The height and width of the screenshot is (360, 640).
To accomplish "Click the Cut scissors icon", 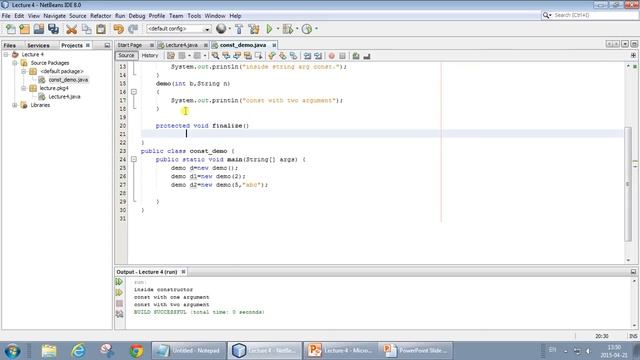I will tap(71, 29).
